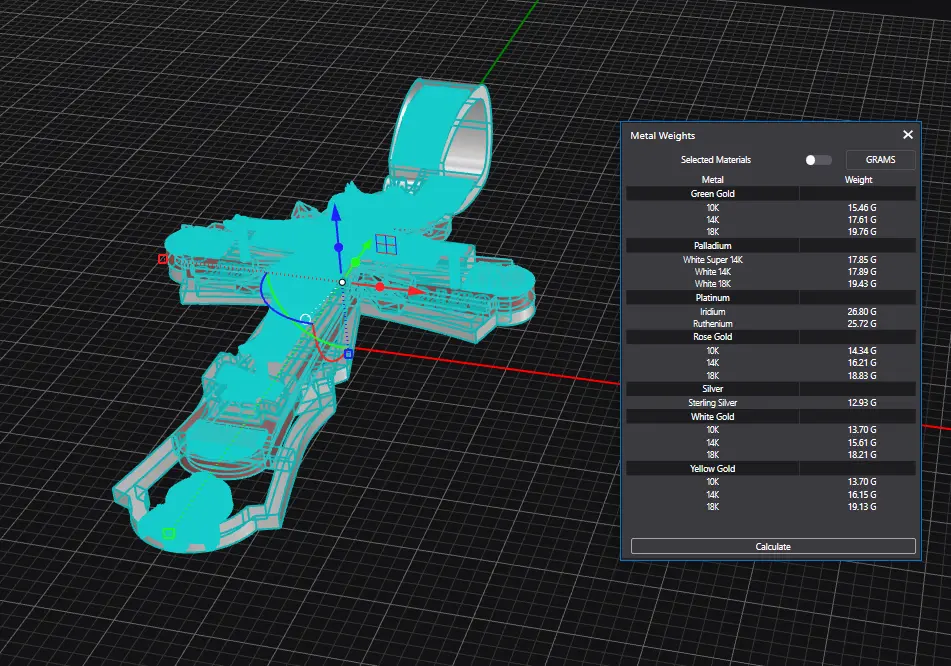The width and height of the screenshot is (951, 666).
Task: Click the 19.13 G Yellow Gold value
Action: point(862,507)
